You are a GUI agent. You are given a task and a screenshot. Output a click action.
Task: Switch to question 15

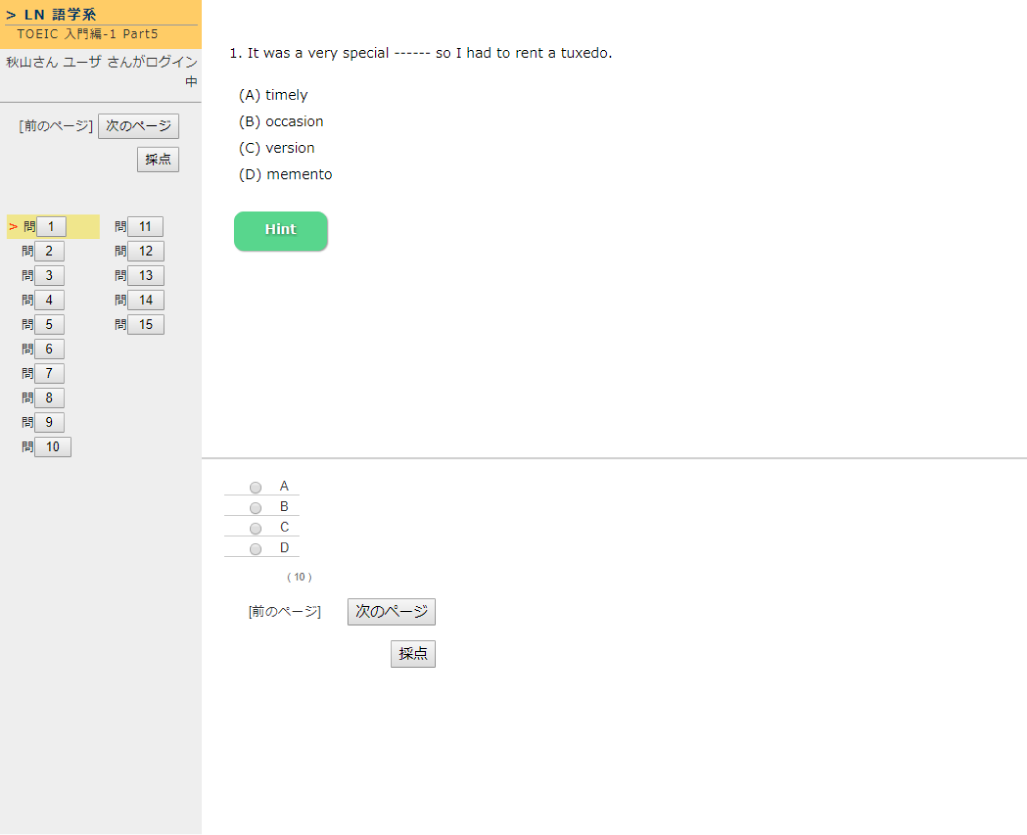(145, 325)
